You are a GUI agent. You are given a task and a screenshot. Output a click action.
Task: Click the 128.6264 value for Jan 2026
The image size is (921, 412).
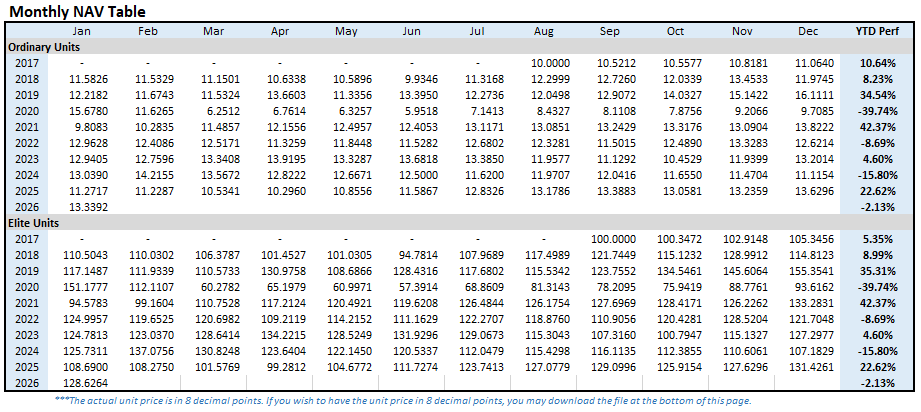86,382
